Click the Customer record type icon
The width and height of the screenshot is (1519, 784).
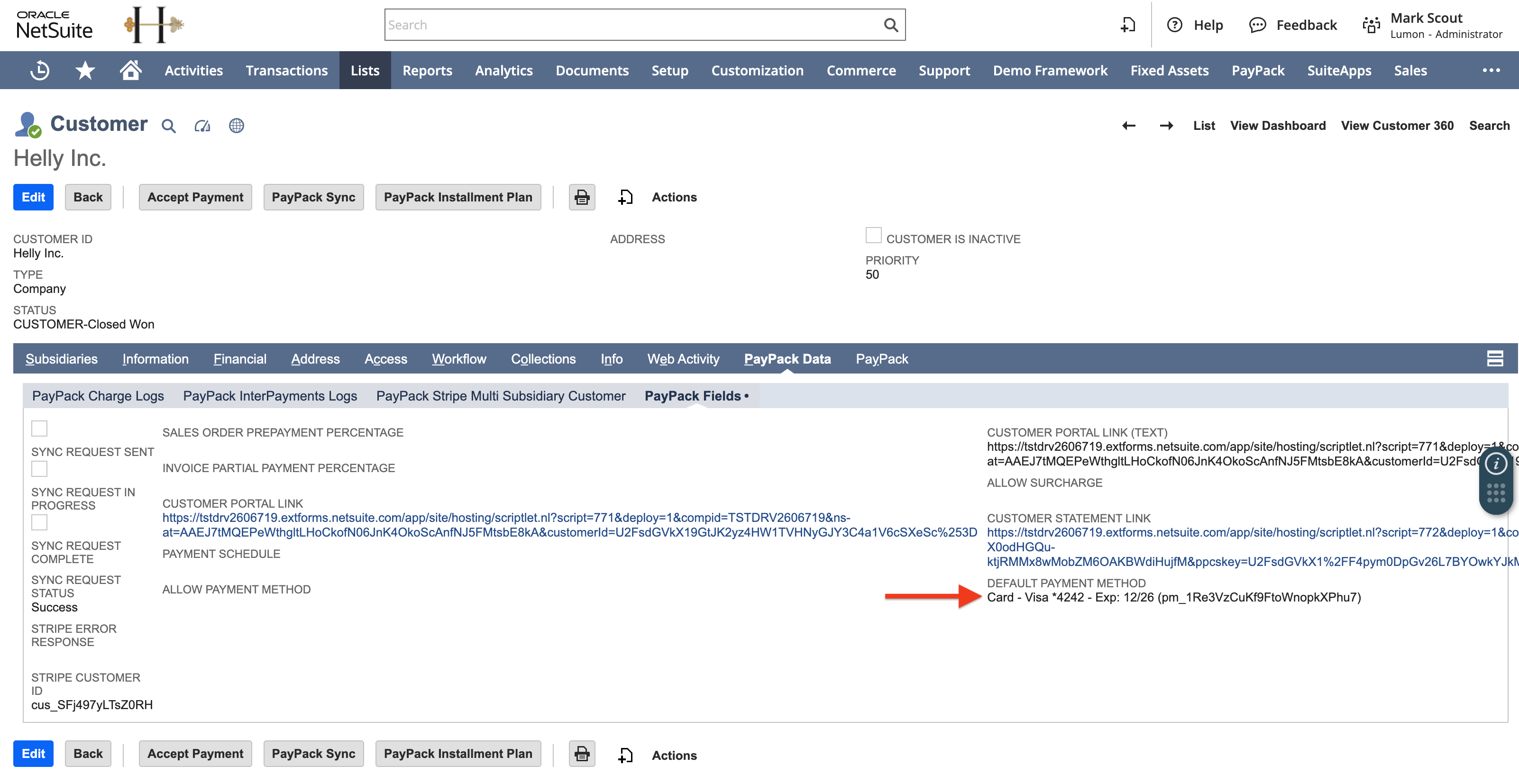click(27, 124)
